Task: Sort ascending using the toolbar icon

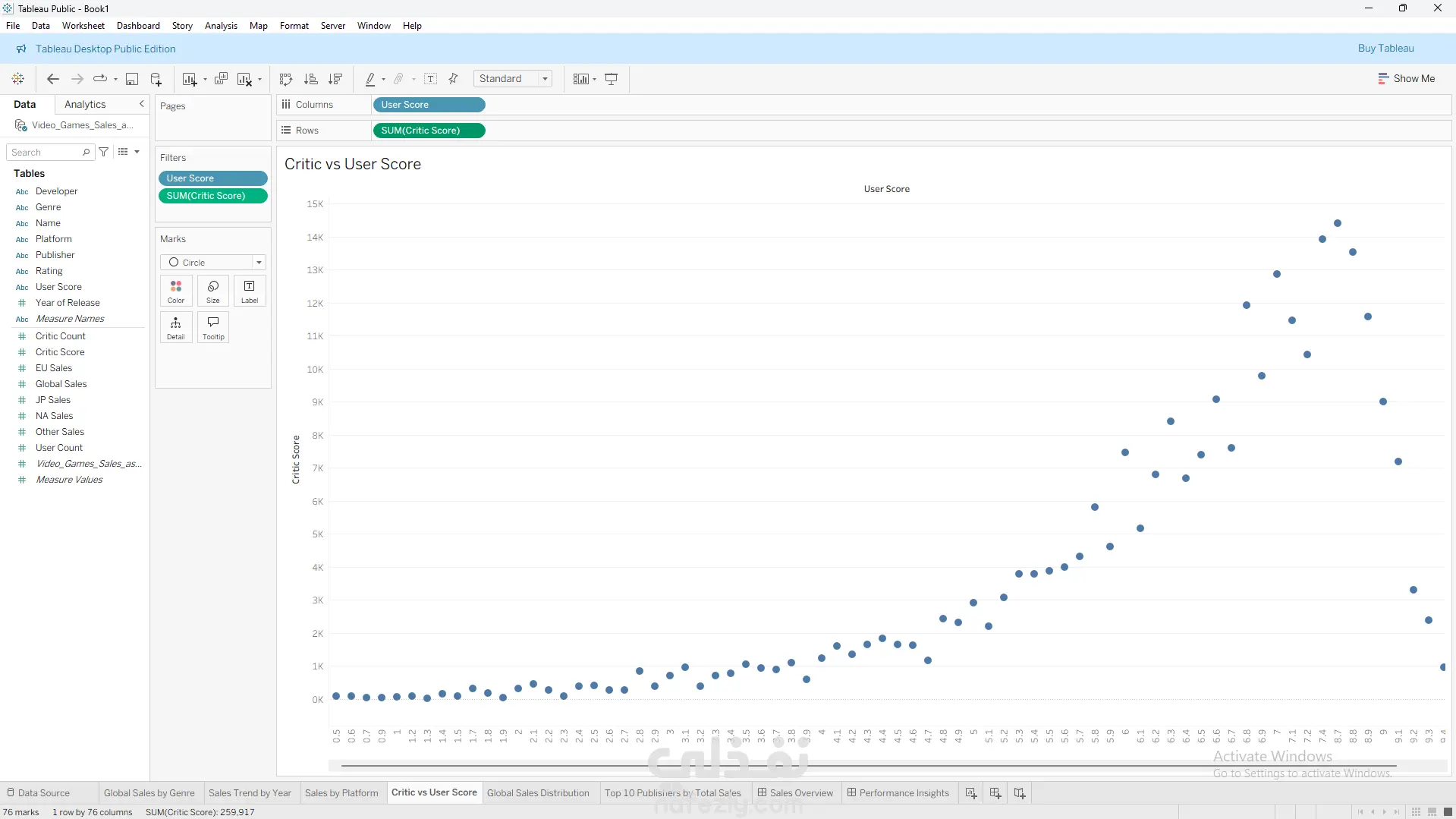Action: 310,79
